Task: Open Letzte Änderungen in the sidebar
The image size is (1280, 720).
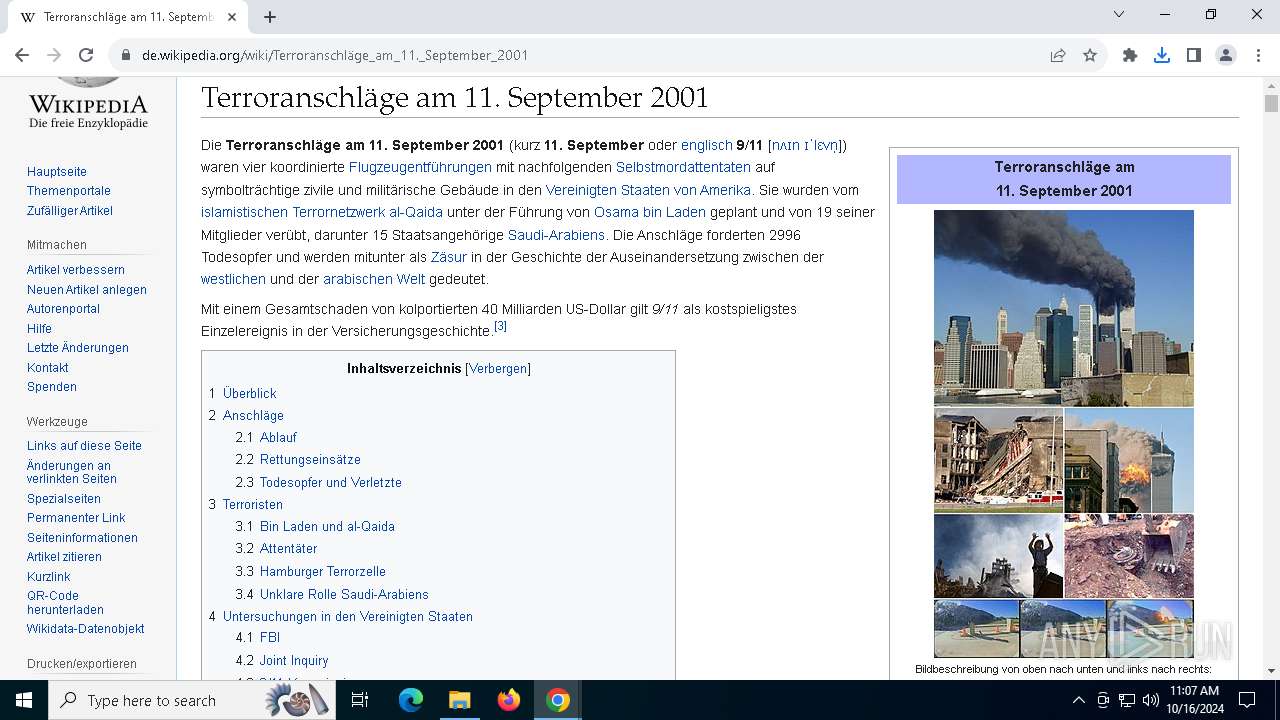Action: tap(78, 348)
